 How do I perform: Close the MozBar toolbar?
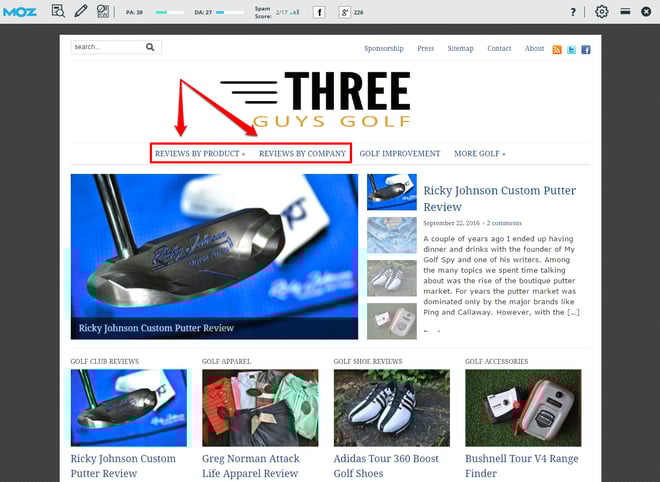click(646, 12)
